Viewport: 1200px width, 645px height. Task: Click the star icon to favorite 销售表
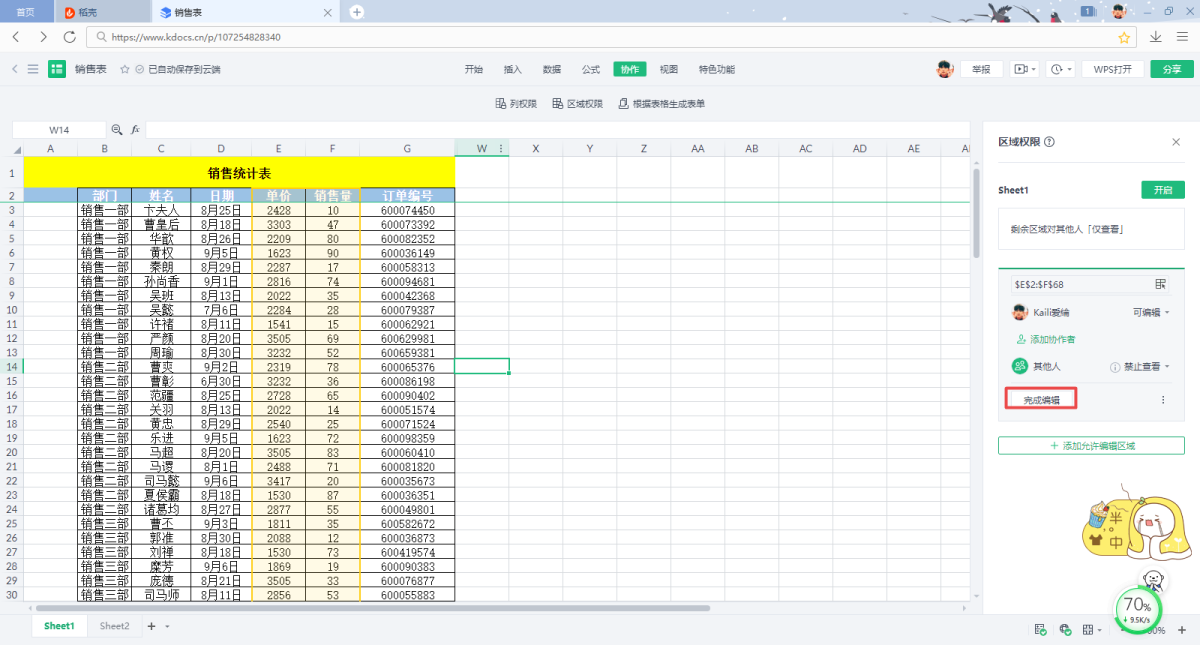pyautogui.click(x=125, y=69)
